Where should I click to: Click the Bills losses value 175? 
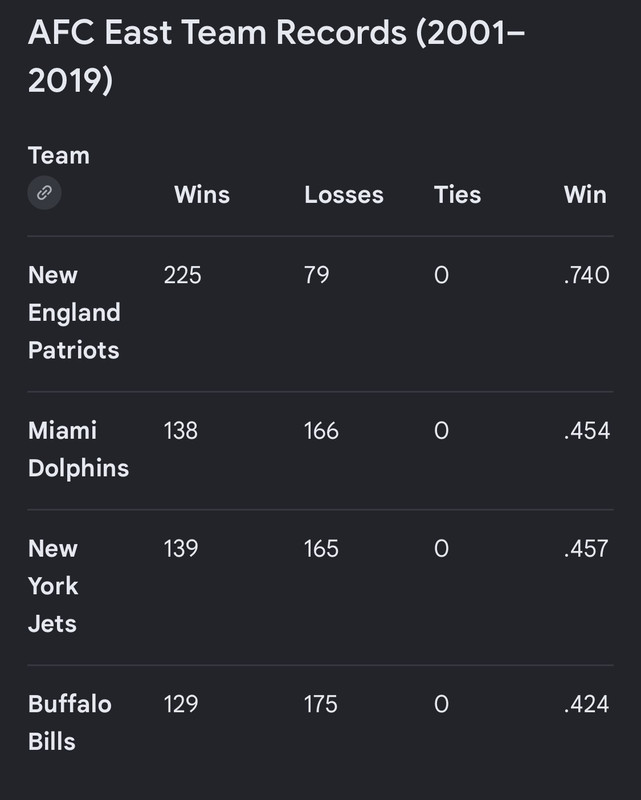pyautogui.click(x=320, y=705)
